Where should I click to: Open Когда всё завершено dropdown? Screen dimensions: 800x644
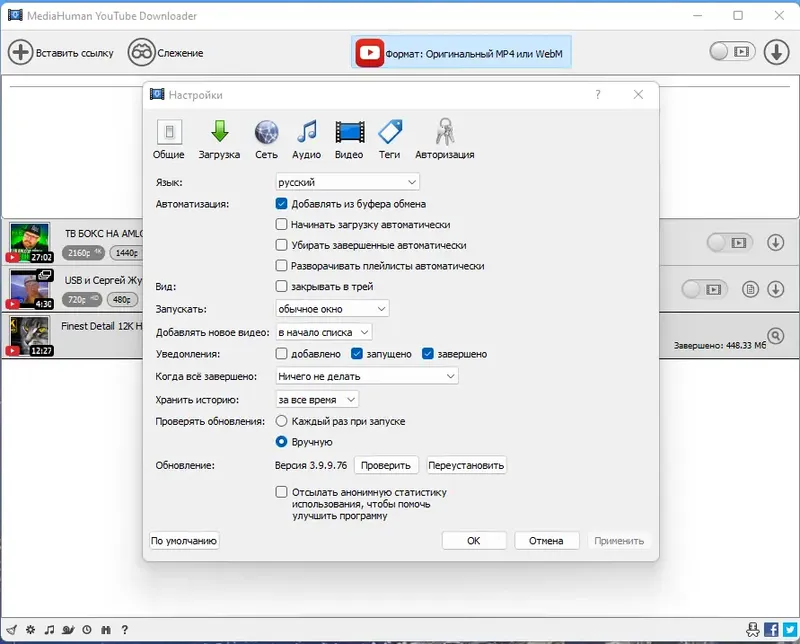point(367,376)
